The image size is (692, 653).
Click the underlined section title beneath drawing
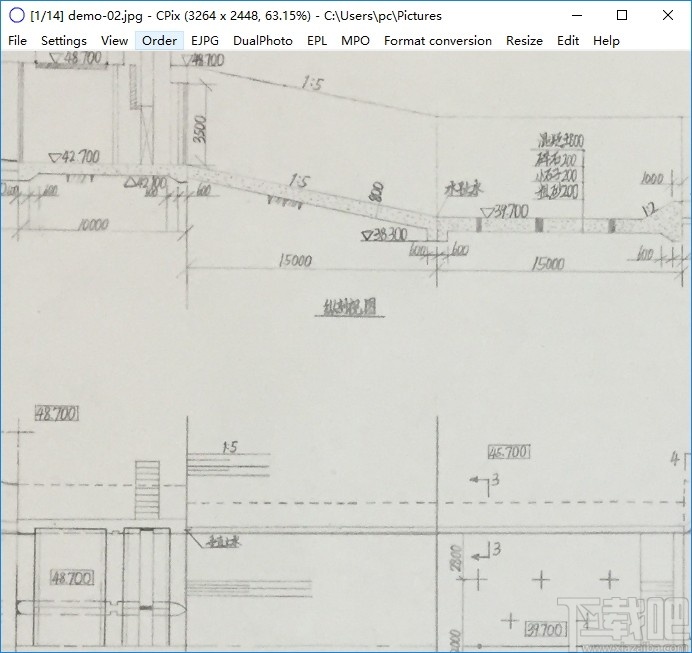coord(350,308)
